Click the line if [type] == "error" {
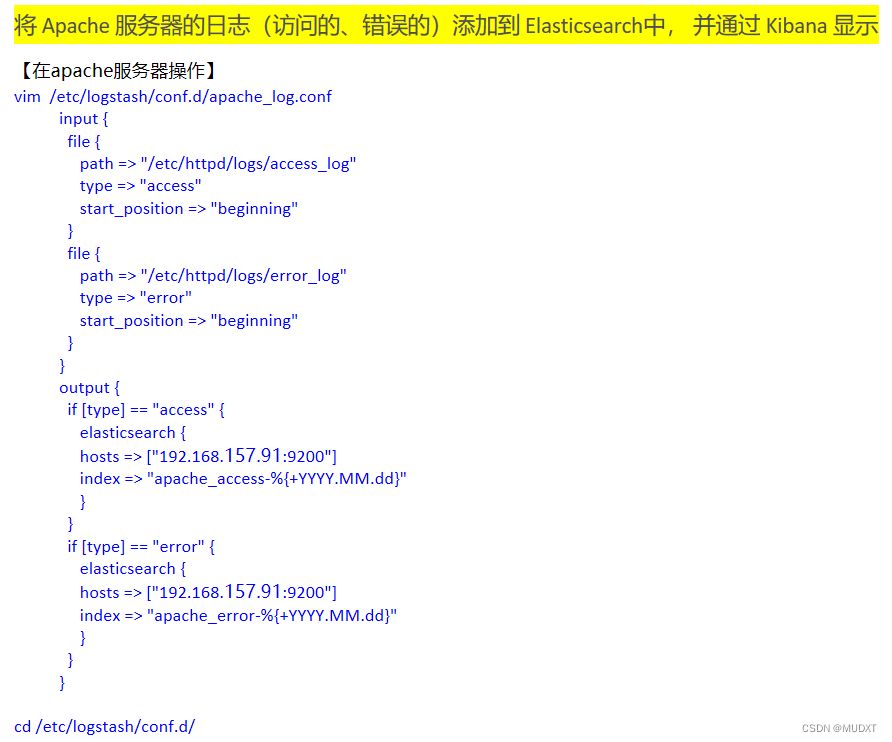The width and height of the screenshot is (892, 742). coord(141,547)
